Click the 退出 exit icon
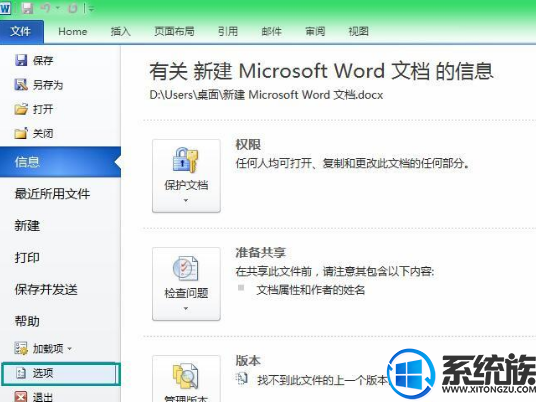This screenshot has width=536, height=402. tap(21, 397)
